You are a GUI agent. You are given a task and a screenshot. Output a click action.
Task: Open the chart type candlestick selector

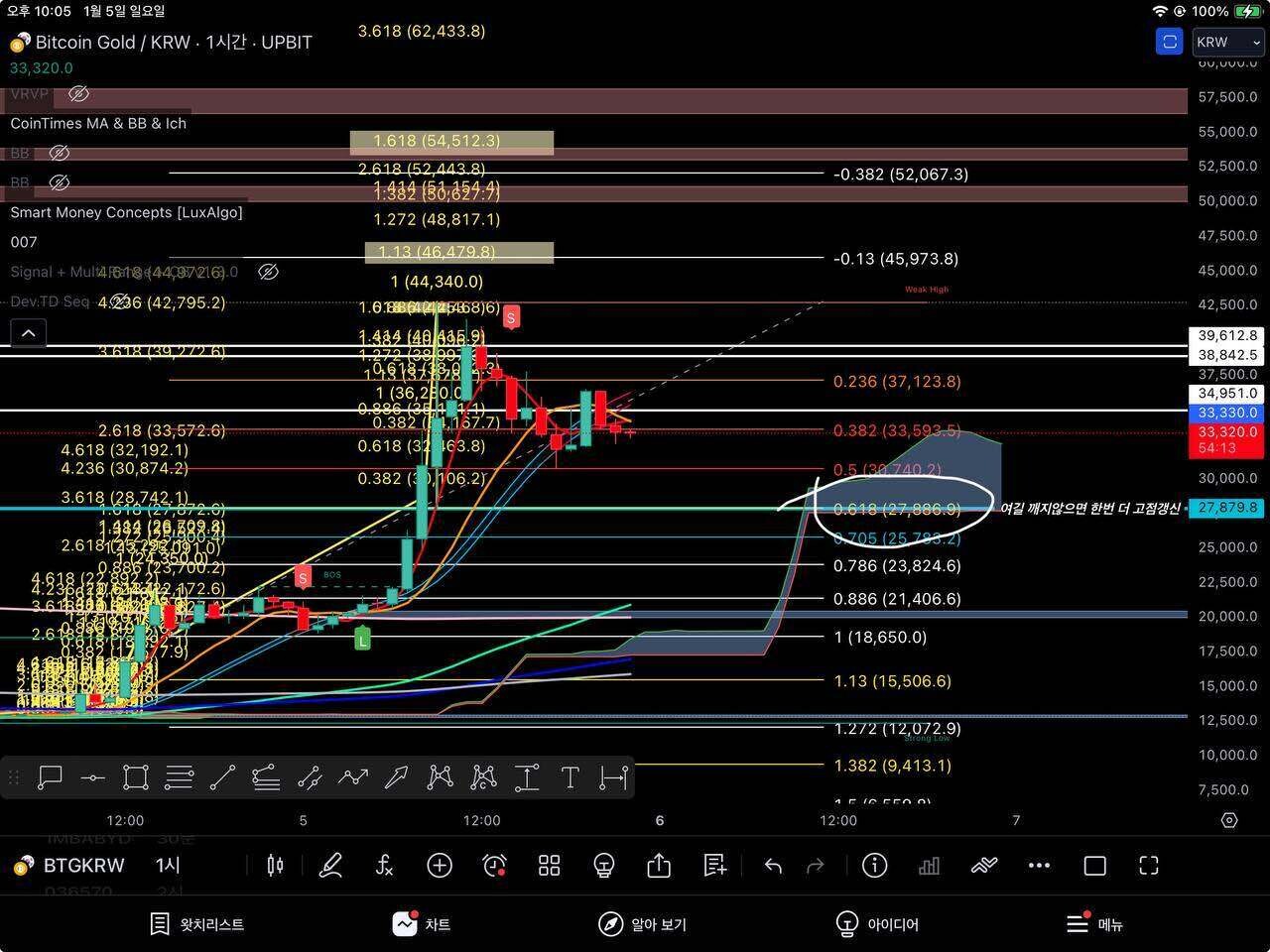275,866
